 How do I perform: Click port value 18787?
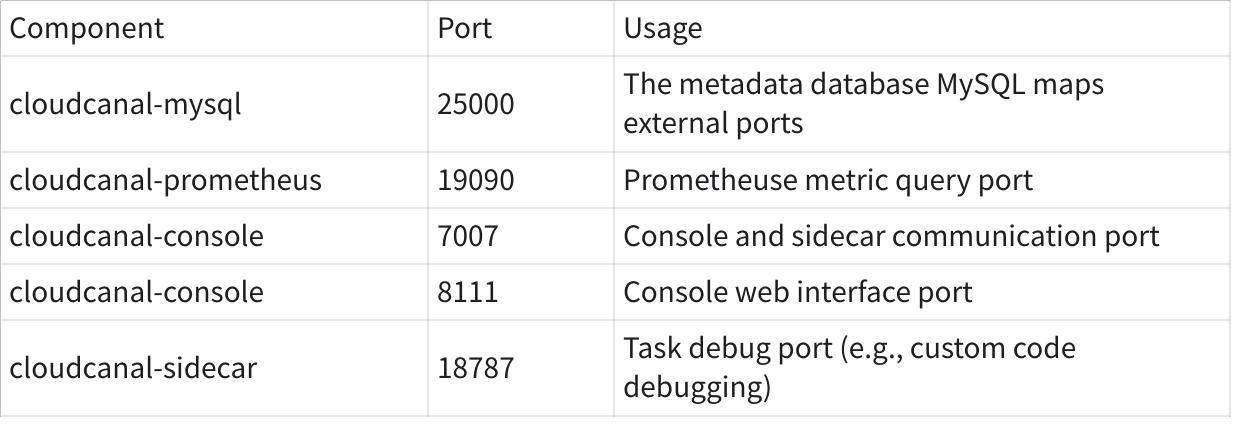click(x=476, y=368)
